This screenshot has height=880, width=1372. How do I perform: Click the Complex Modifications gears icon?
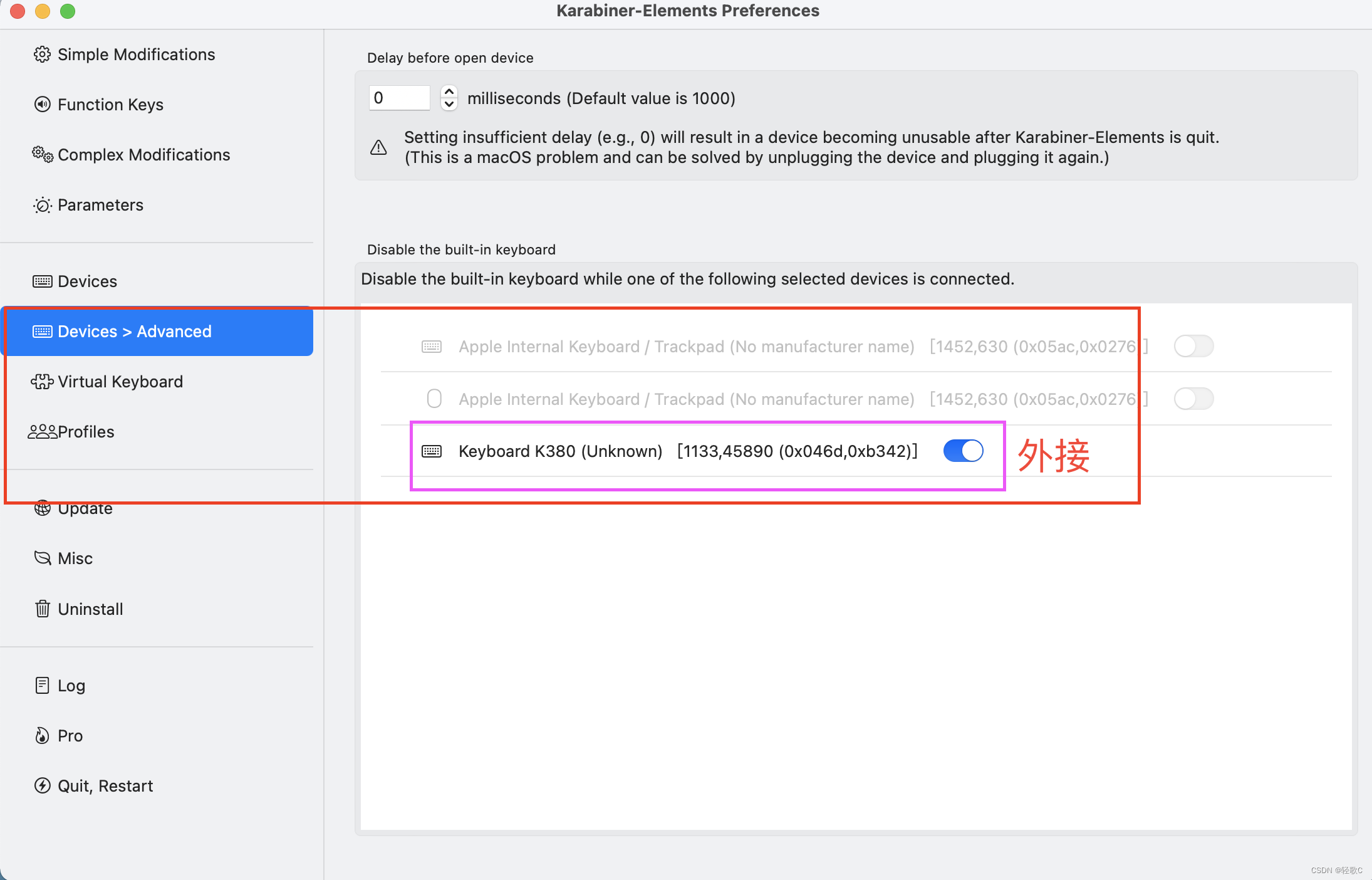(x=42, y=154)
